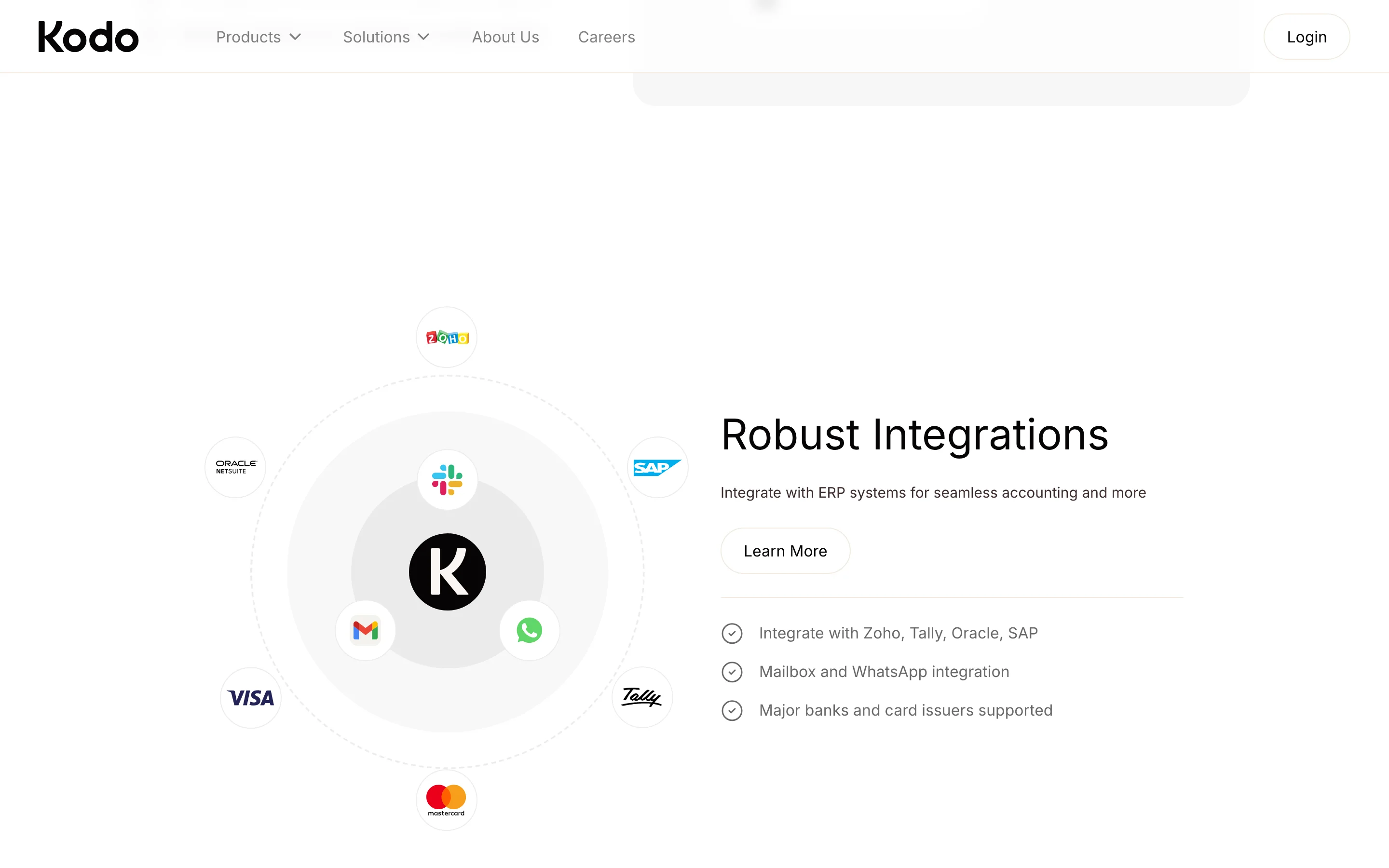Screen dimensions: 1389x868
Task: Select the Zoho logo icon
Action: click(x=447, y=337)
